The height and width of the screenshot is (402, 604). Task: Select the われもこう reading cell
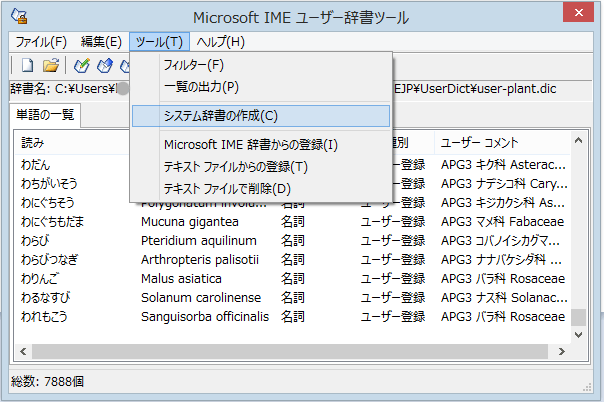pos(44,317)
